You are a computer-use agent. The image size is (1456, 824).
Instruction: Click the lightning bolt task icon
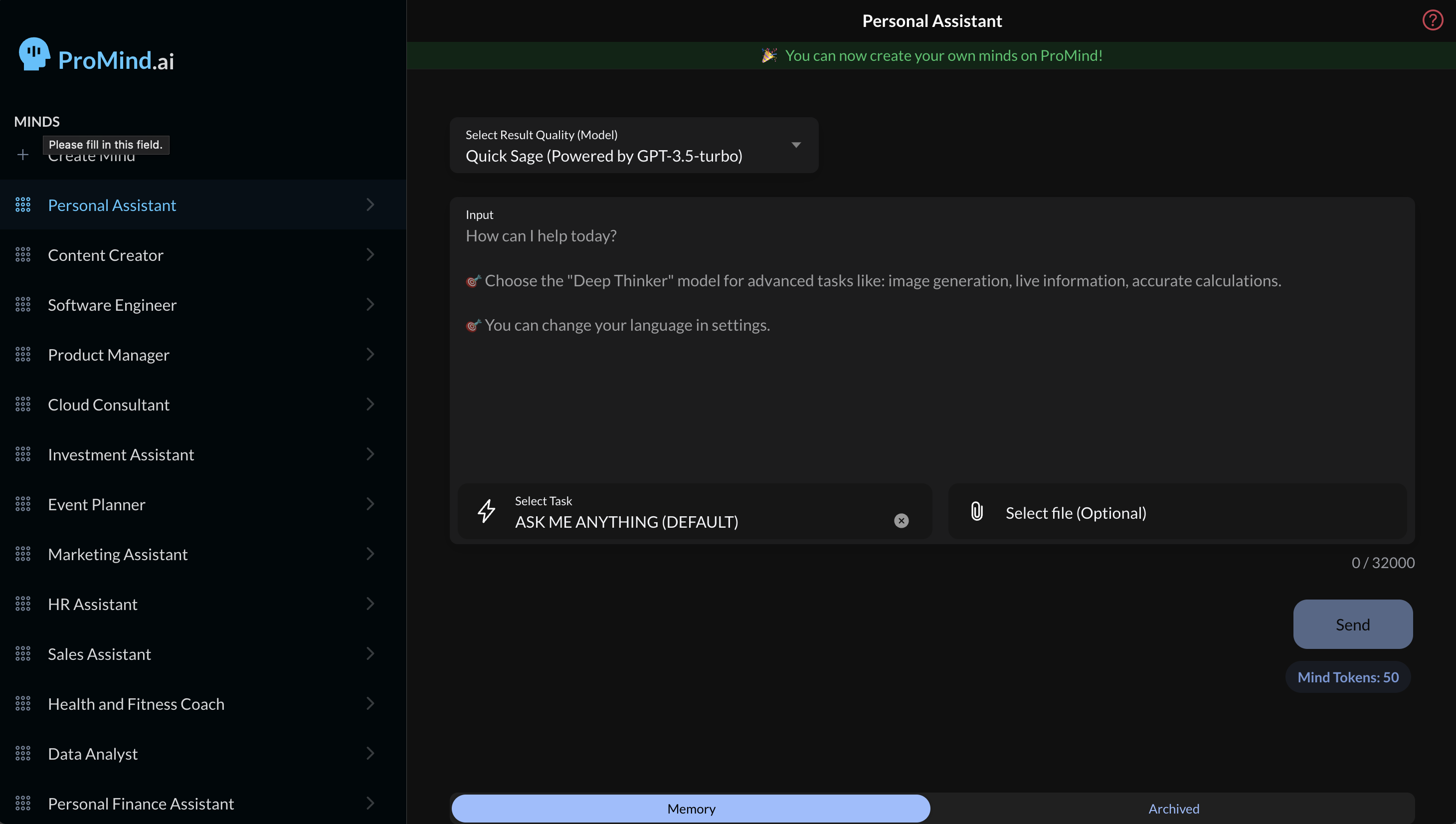[487, 511]
